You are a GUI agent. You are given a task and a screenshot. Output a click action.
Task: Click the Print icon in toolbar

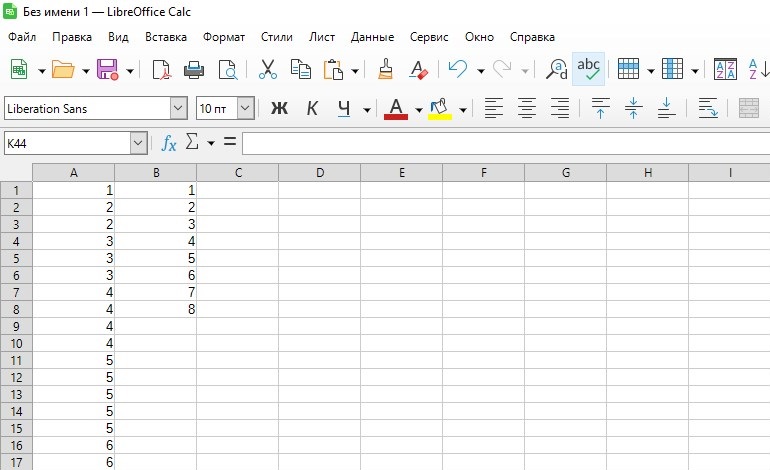point(194,70)
